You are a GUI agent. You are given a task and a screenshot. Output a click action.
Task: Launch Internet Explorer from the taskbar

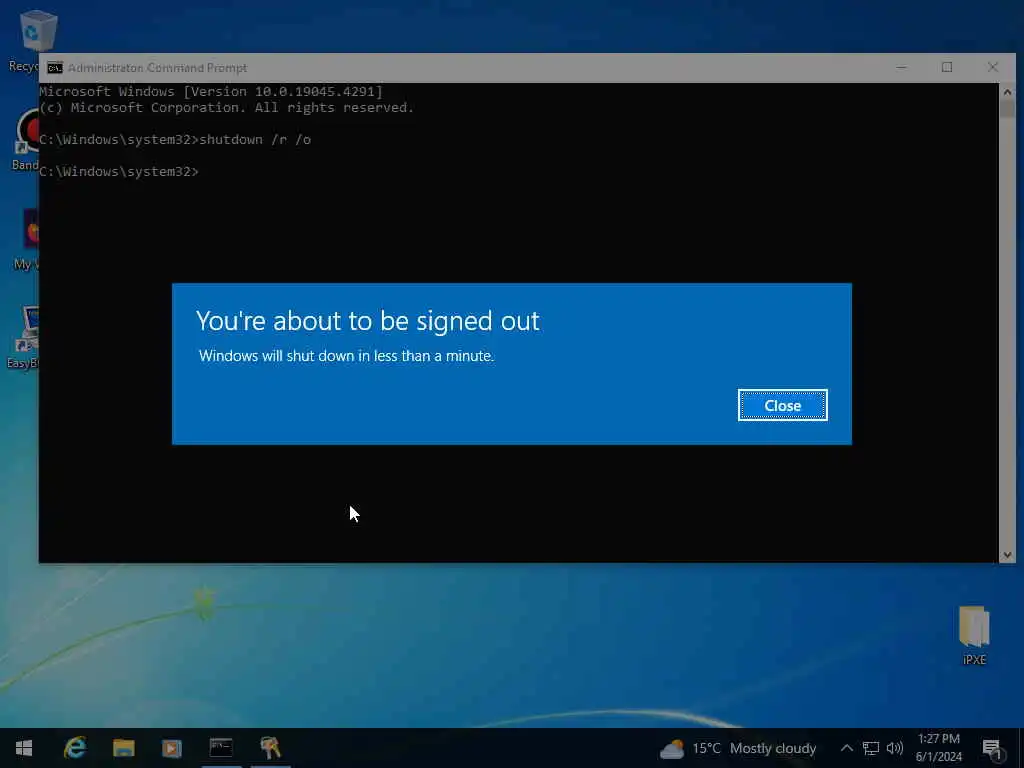pyautogui.click(x=75, y=748)
